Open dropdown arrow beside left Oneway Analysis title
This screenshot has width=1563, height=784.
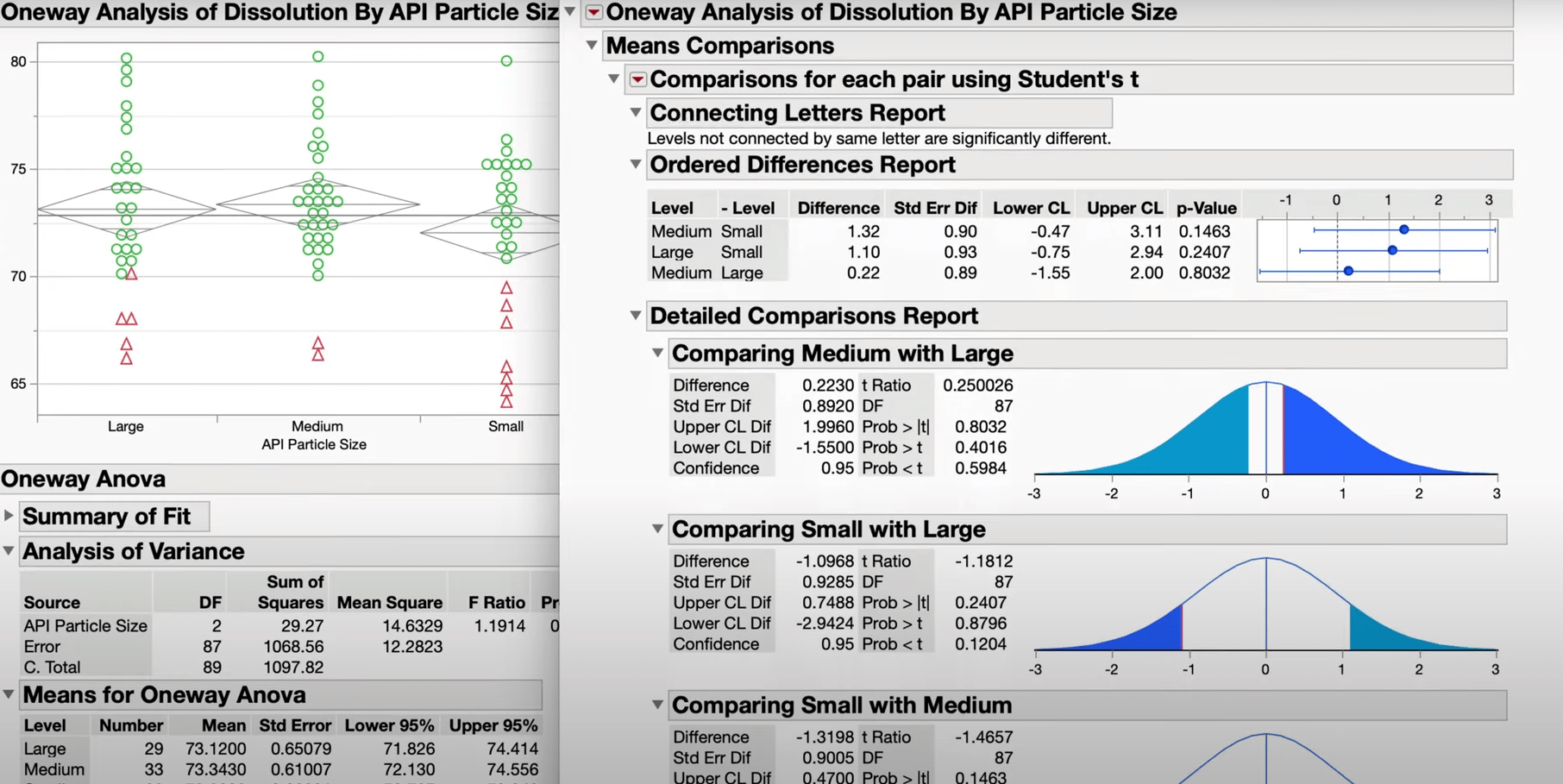(x=570, y=12)
